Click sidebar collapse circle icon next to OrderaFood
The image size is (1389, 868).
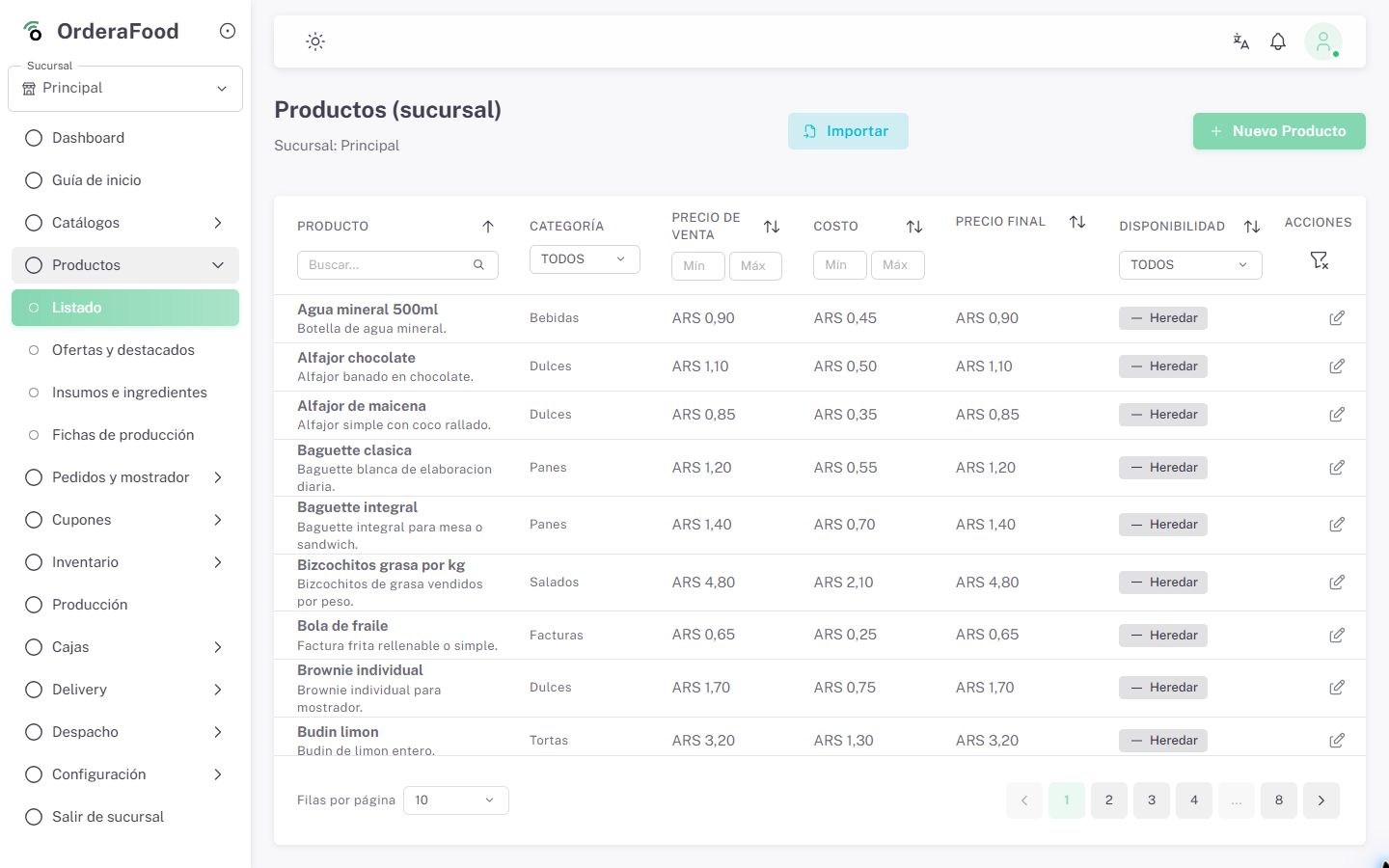point(228,31)
